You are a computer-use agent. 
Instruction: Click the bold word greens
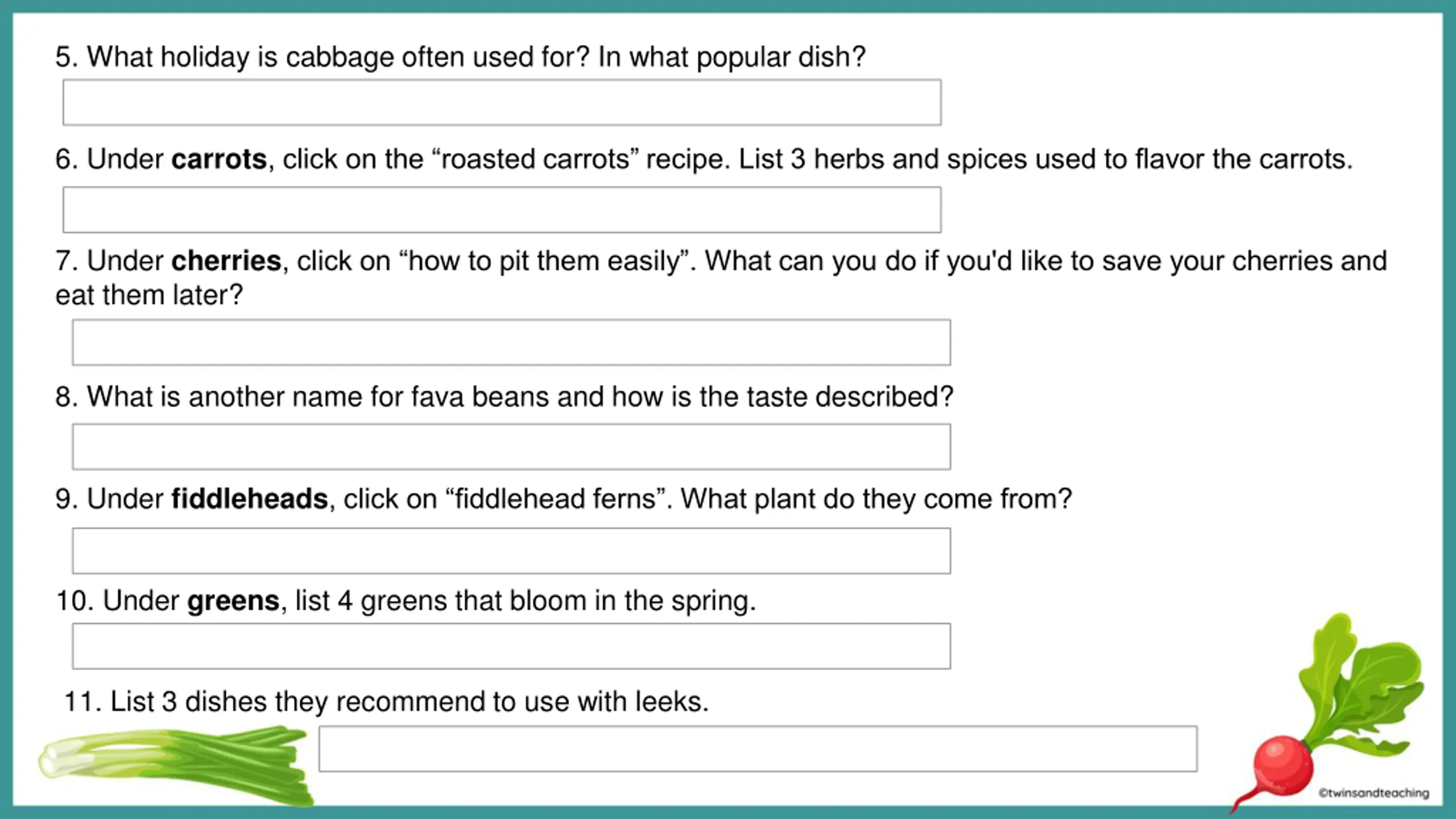click(234, 601)
